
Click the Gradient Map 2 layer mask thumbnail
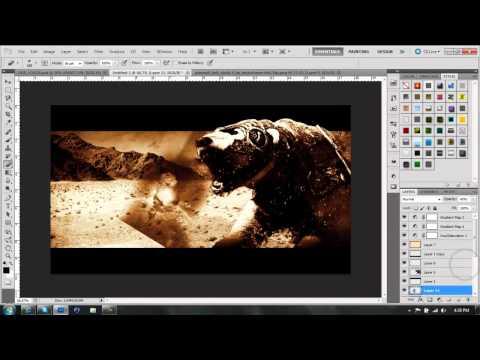pyautogui.click(x=432, y=217)
